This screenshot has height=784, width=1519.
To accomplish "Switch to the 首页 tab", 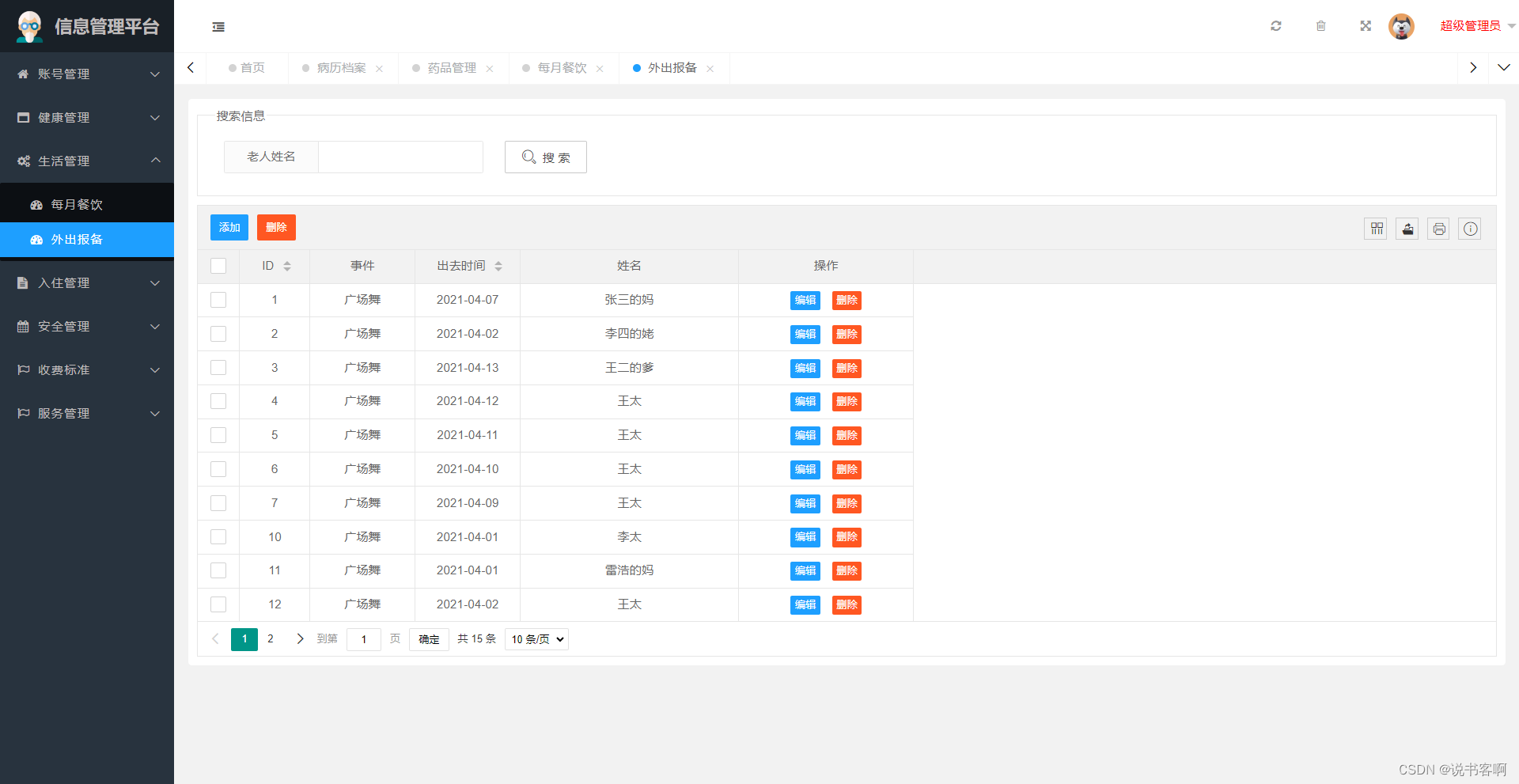I will click(247, 68).
